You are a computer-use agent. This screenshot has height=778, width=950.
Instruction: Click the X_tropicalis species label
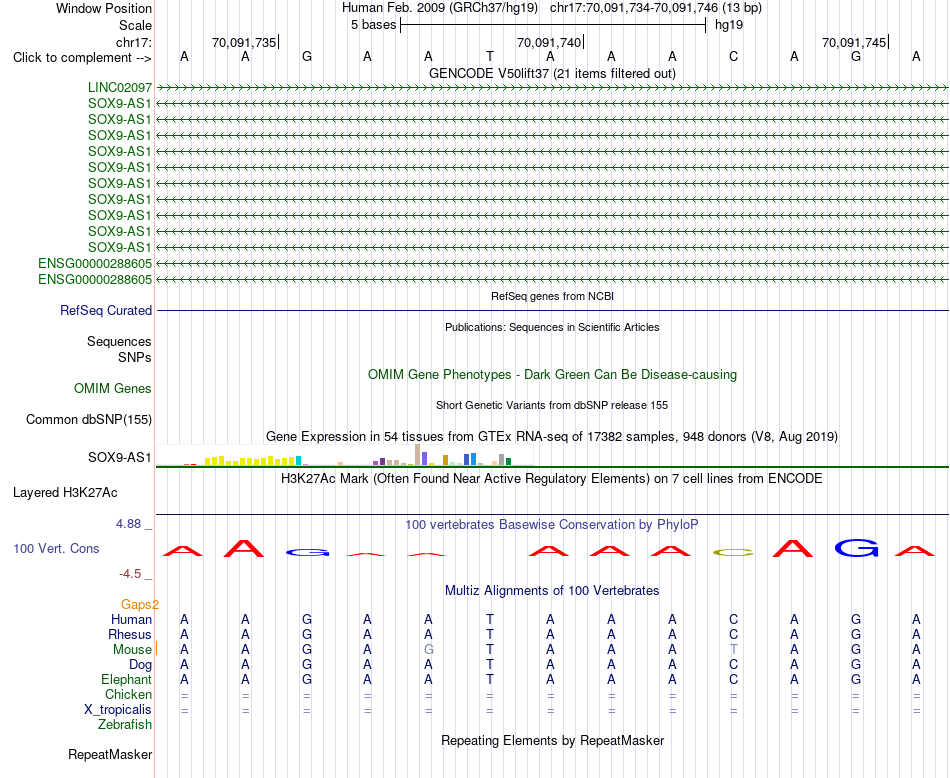118,710
